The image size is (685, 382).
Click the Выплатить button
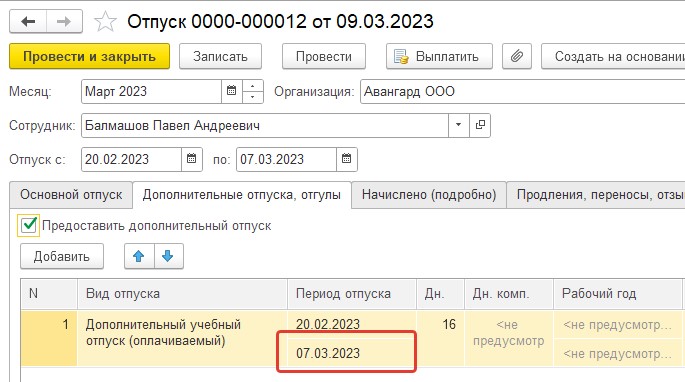(x=439, y=56)
